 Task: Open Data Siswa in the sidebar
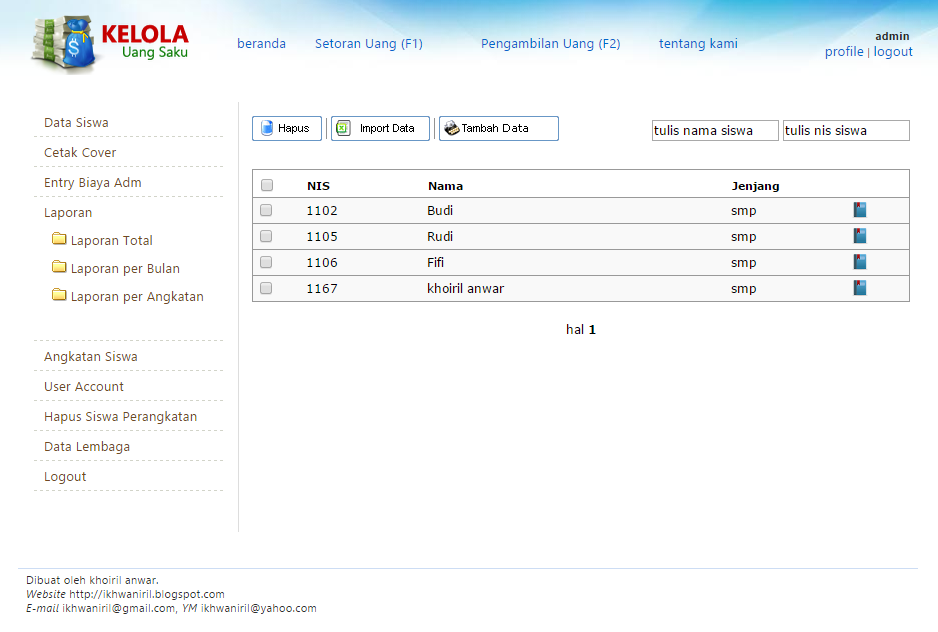click(76, 123)
